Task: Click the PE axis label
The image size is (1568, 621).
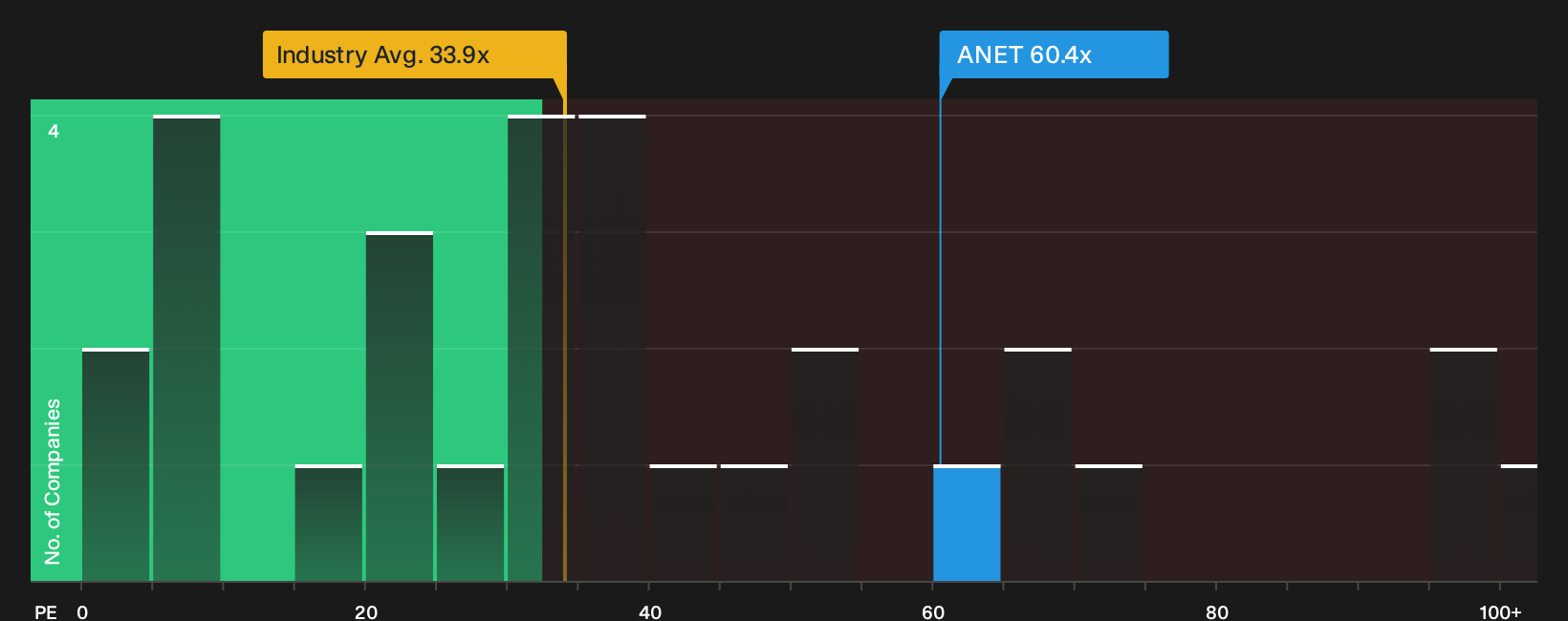Action: click(45, 611)
